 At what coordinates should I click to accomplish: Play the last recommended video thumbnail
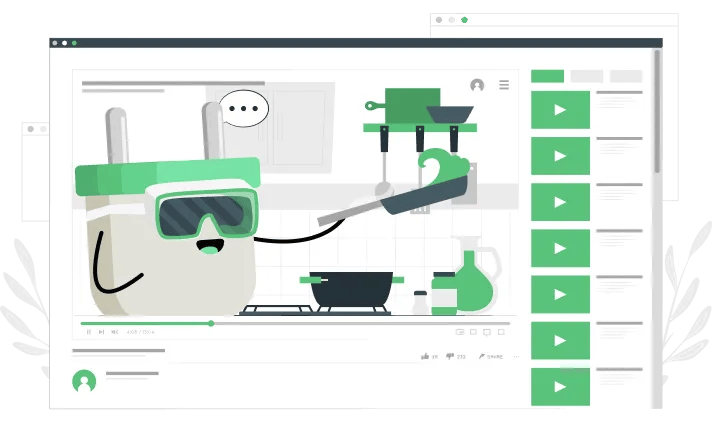[560, 386]
